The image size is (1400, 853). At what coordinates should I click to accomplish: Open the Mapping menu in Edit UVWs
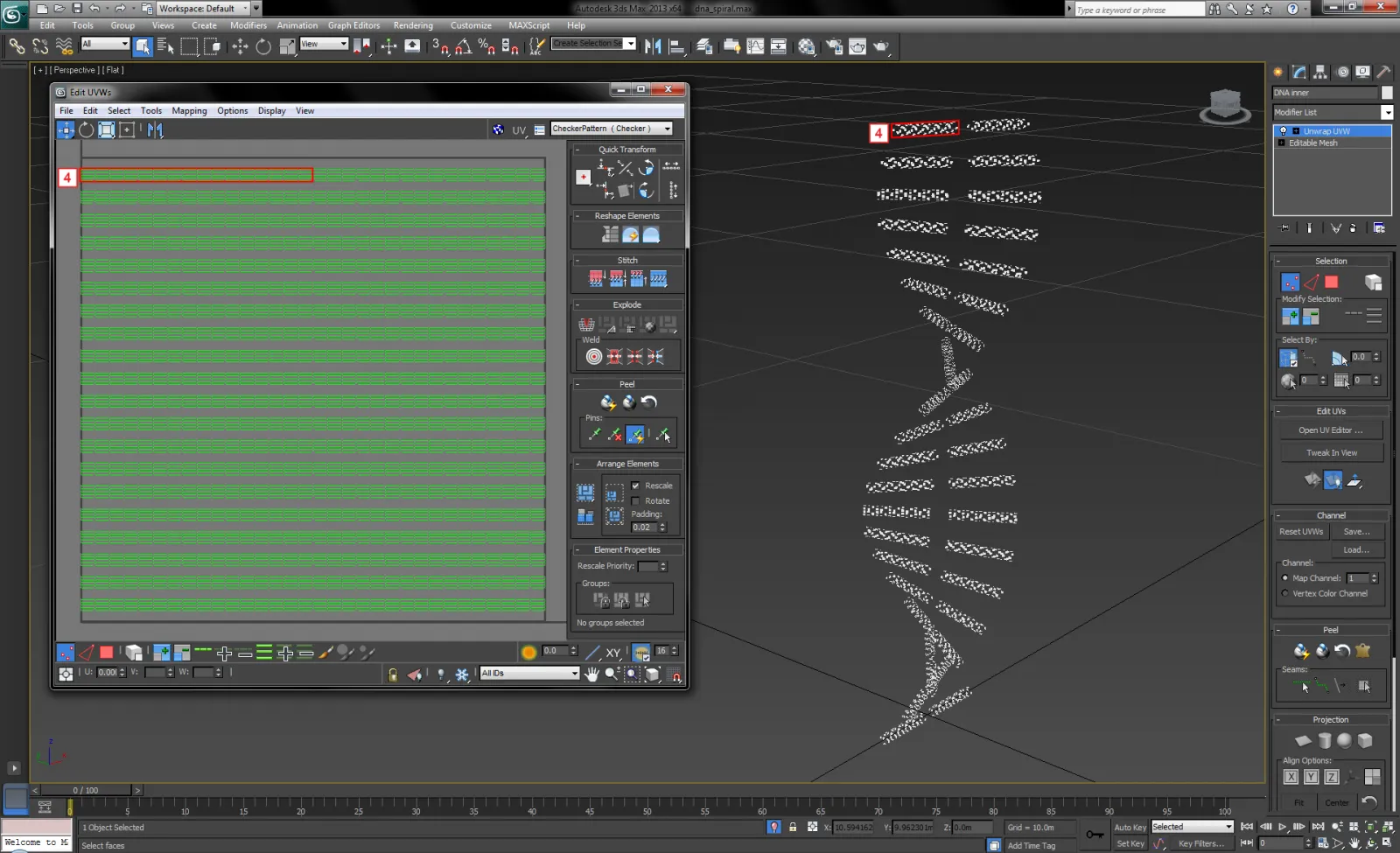point(189,110)
